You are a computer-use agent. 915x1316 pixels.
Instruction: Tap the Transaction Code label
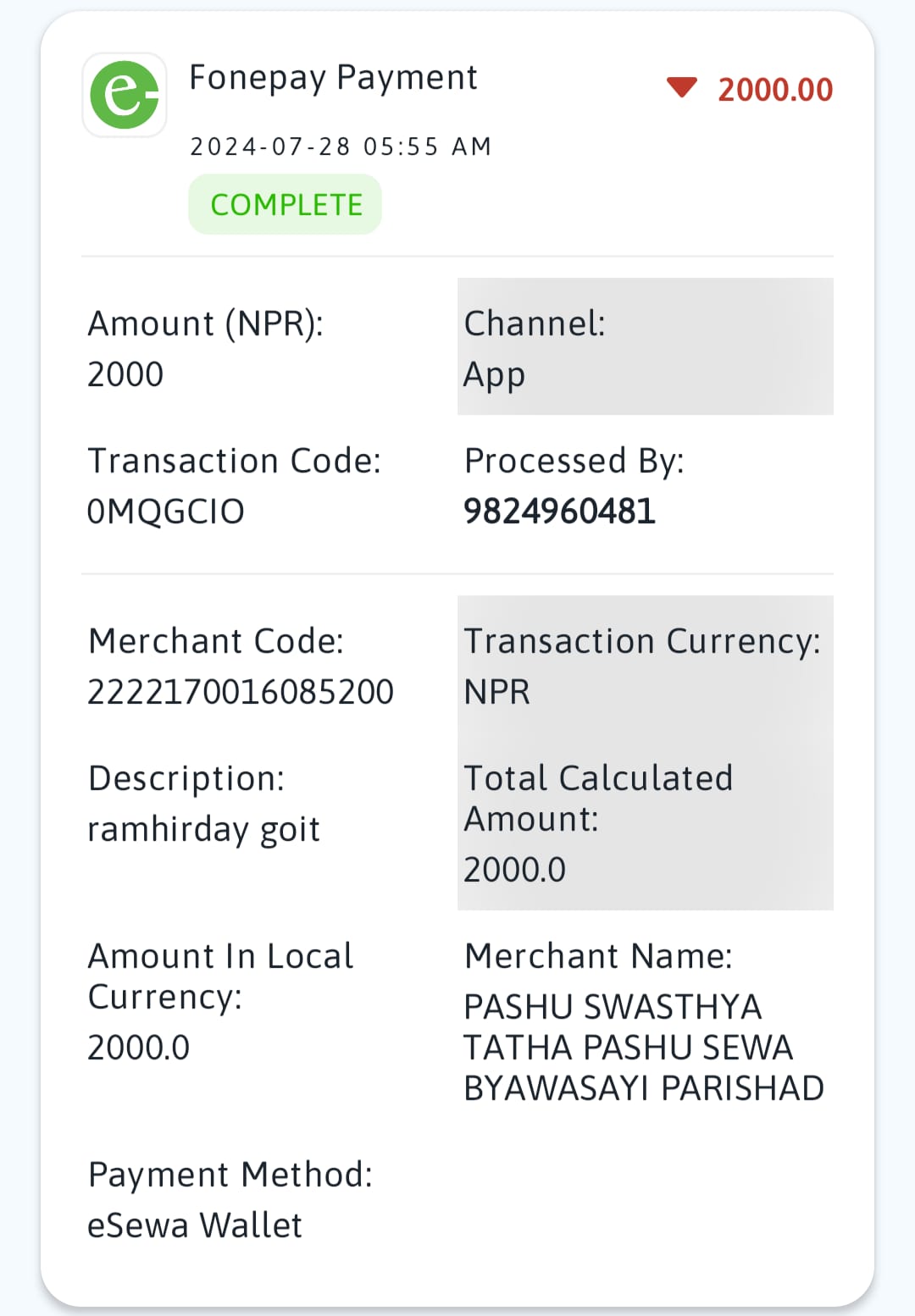[235, 461]
